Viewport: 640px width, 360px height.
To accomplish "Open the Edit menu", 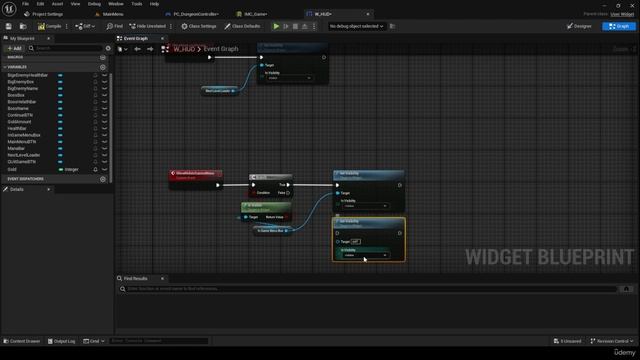I will click(x=40, y=4).
